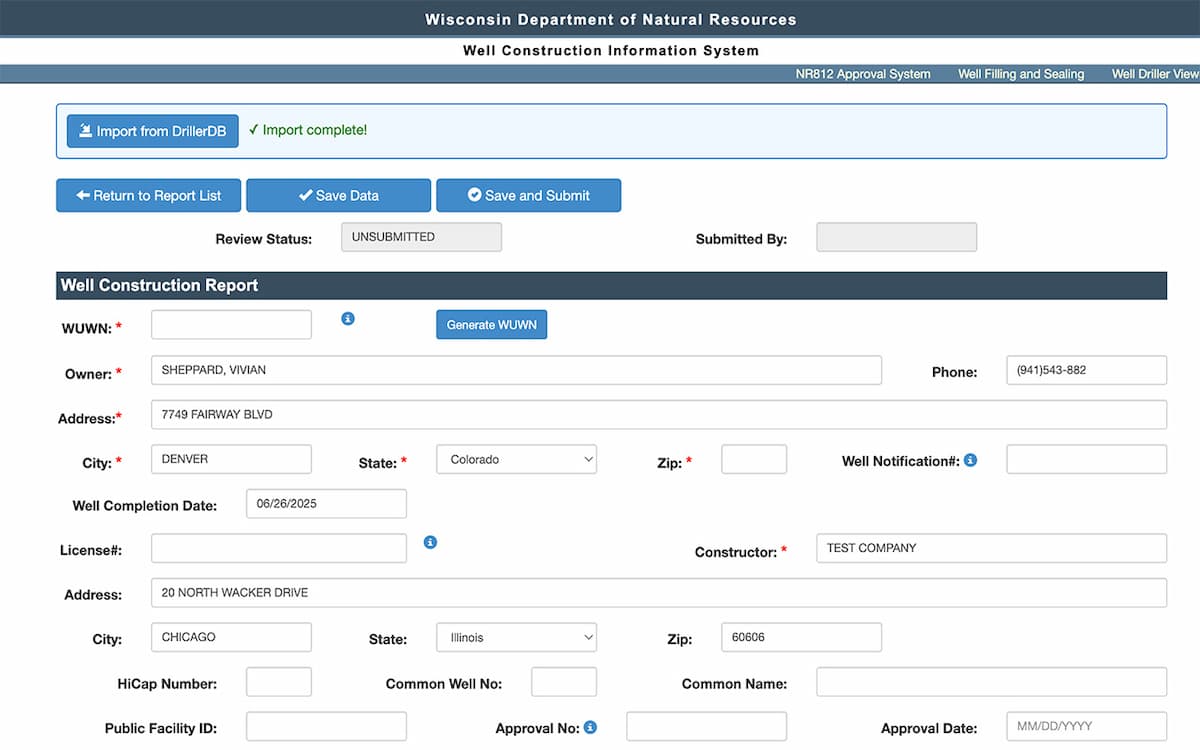This screenshot has width=1200, height=750.
Task: Go to Well Filling and Sealing
Action: 1020,73
